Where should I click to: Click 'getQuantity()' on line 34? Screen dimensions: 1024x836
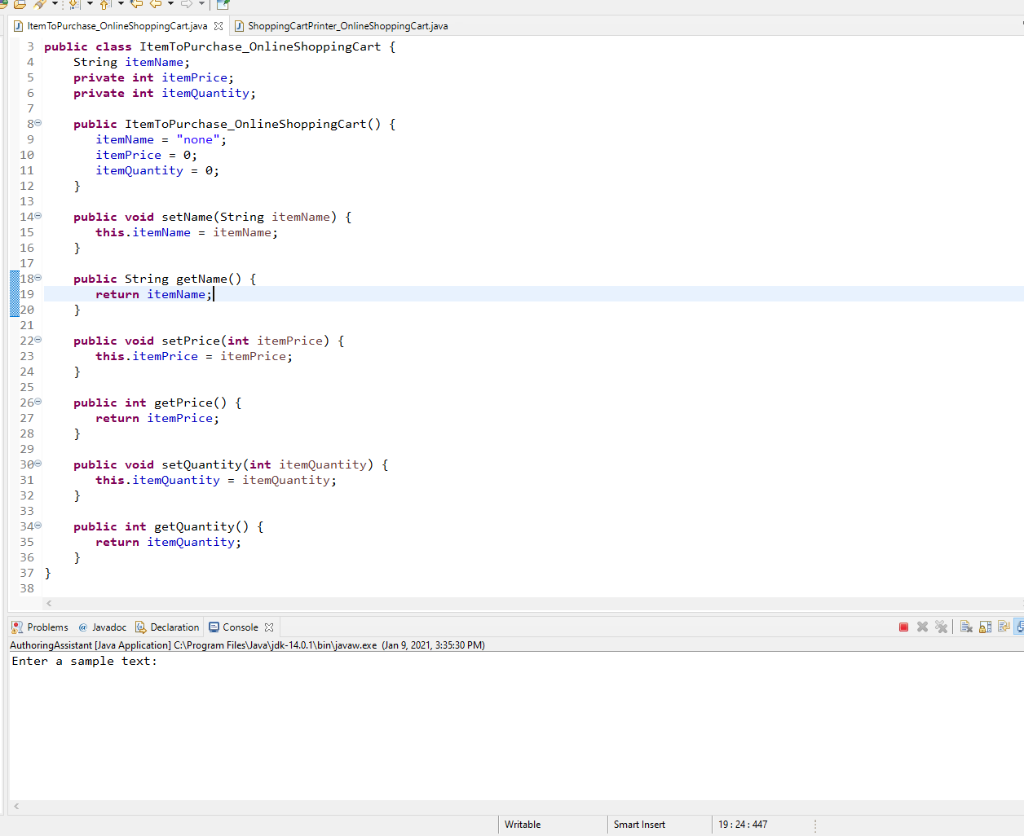point(202,526)
